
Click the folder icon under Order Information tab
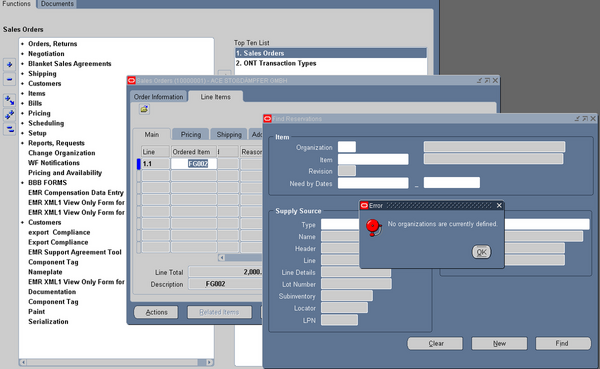click(144, 109)
